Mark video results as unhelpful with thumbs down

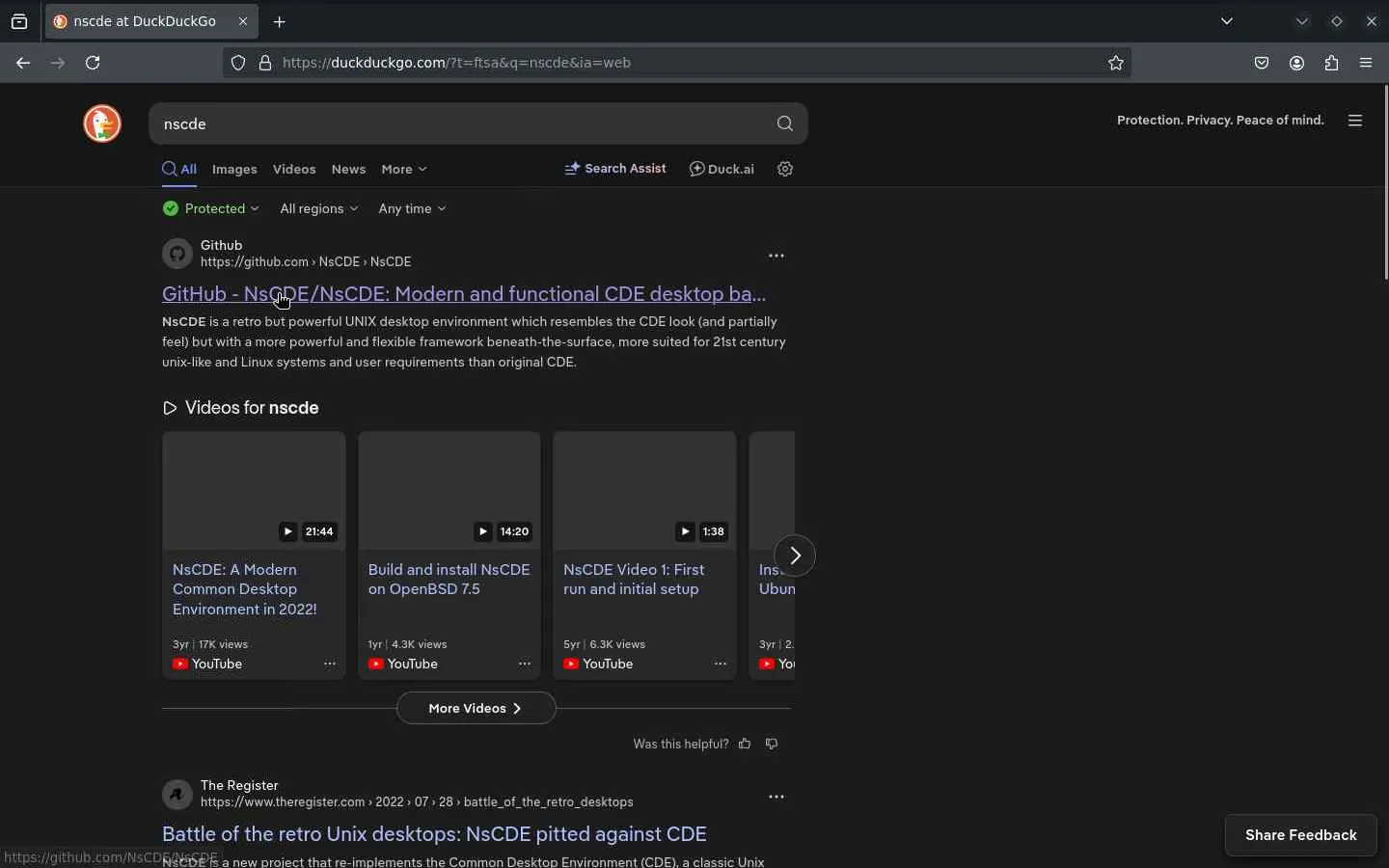coord(773,744)
